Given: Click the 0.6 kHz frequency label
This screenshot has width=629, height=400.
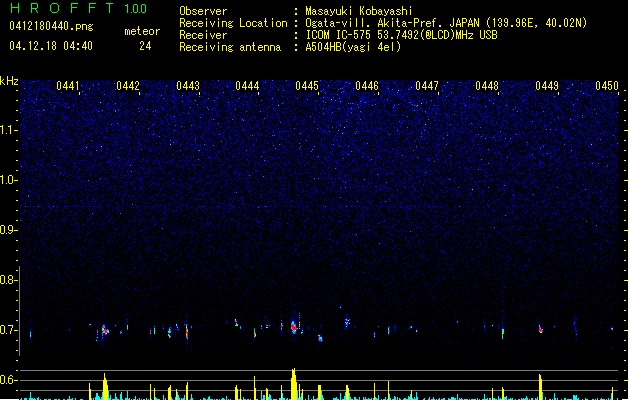Looking at the screenshot, I should tap(8, 380).
